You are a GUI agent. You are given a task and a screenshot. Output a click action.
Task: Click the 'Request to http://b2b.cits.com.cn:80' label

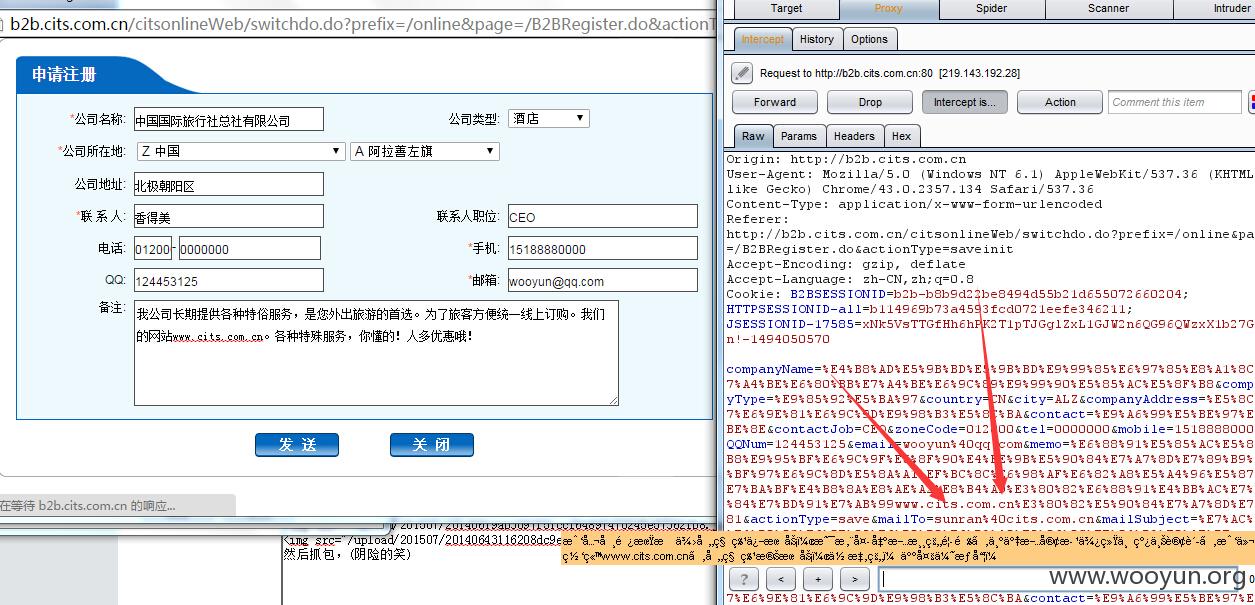point(890,73)
